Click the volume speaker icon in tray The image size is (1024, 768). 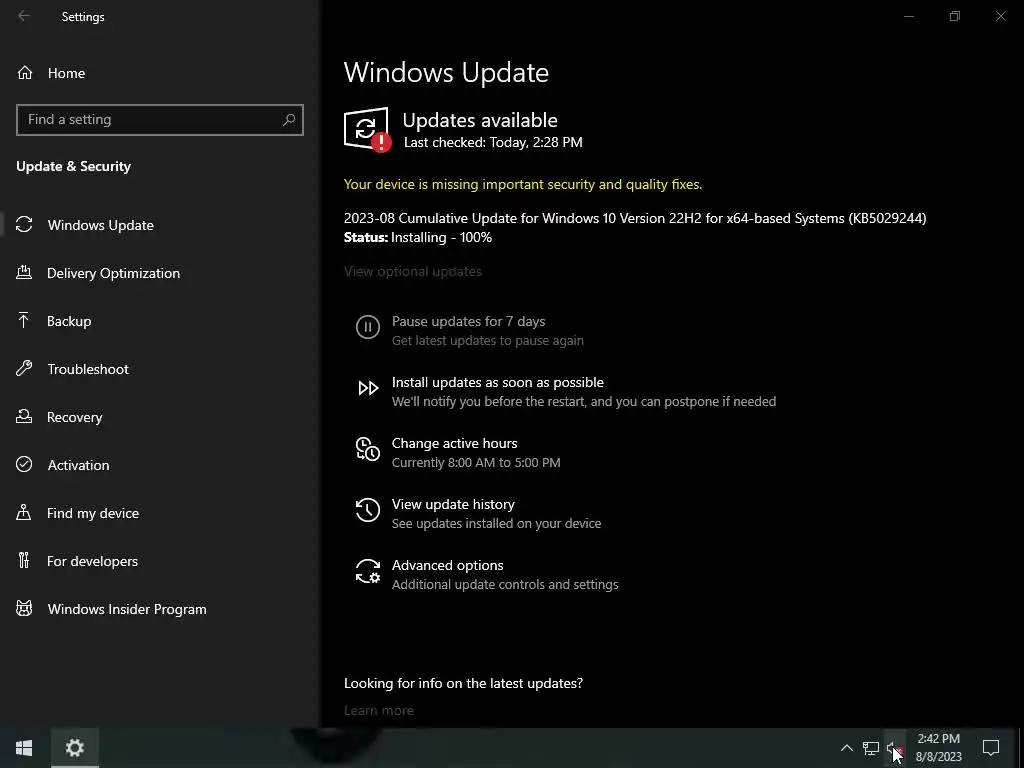894,748
